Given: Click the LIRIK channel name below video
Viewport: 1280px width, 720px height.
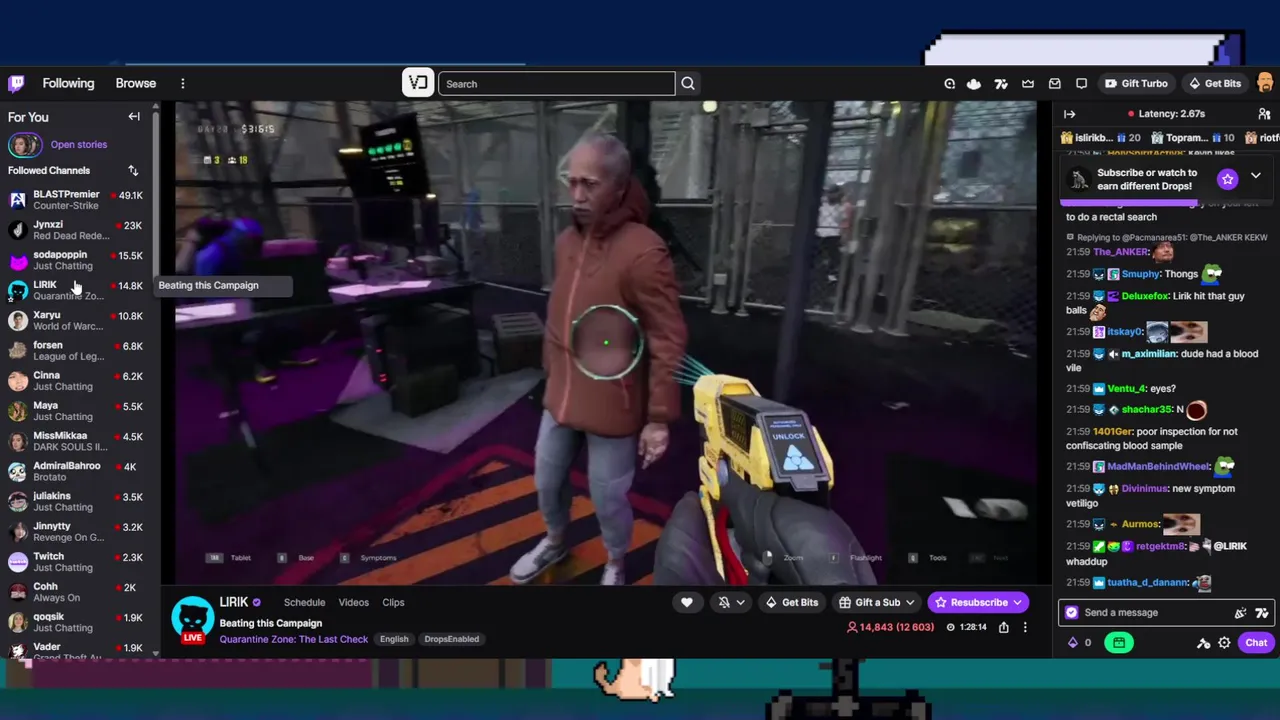Looking at the screenshot, I should [234, 602].
